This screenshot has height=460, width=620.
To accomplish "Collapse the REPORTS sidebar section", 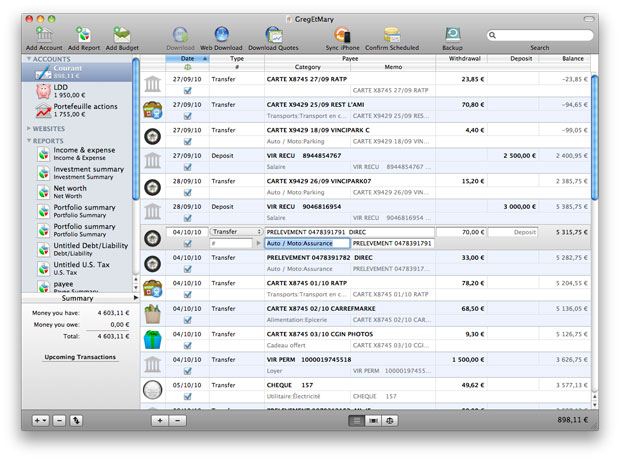I will tap(28, 141).
